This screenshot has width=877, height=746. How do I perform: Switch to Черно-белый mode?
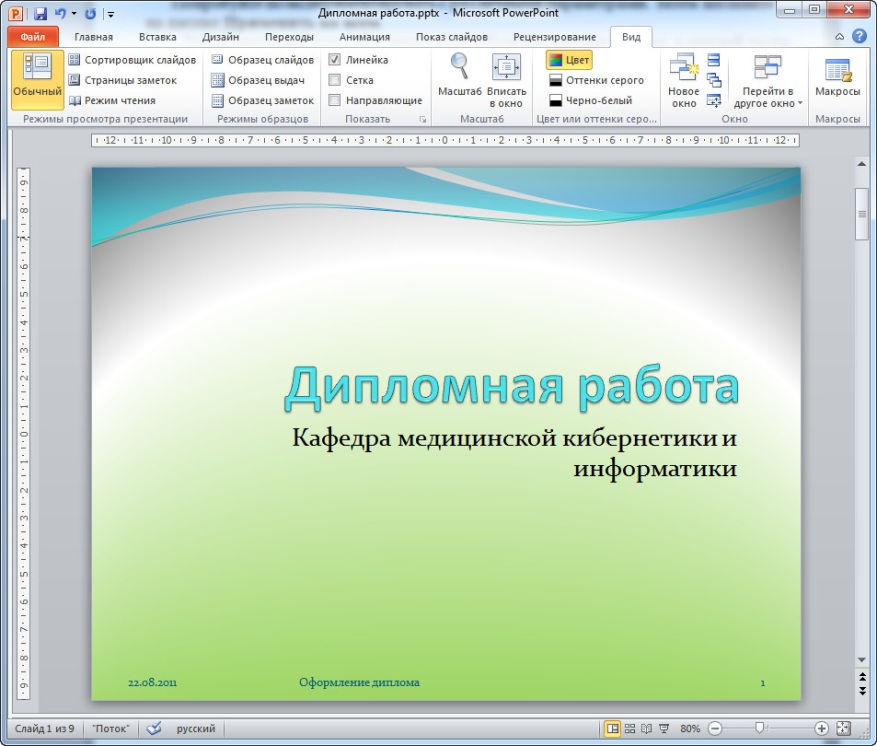pos(591,101)
